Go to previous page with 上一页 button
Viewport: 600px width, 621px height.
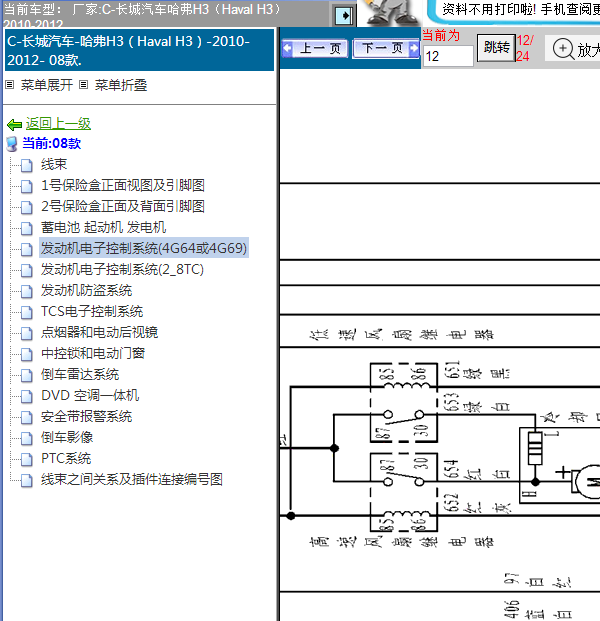[x=315, y=49]
